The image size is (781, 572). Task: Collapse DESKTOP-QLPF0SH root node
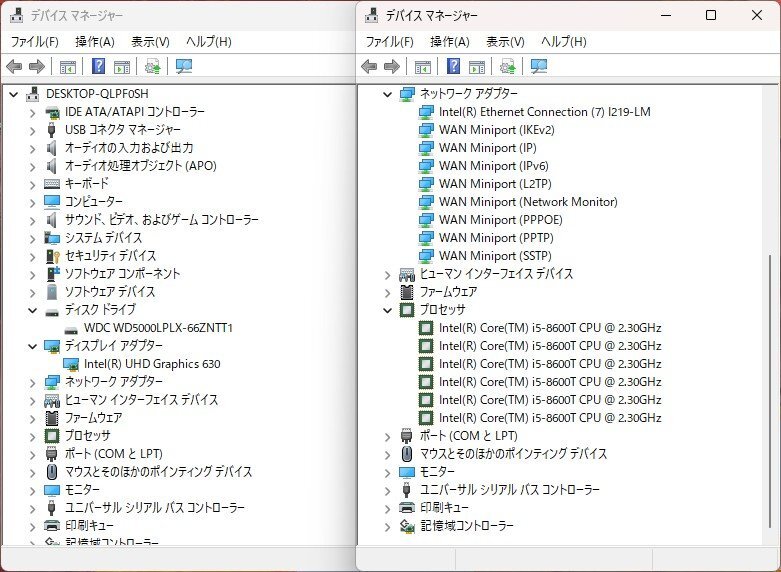[x=13, y=94]
